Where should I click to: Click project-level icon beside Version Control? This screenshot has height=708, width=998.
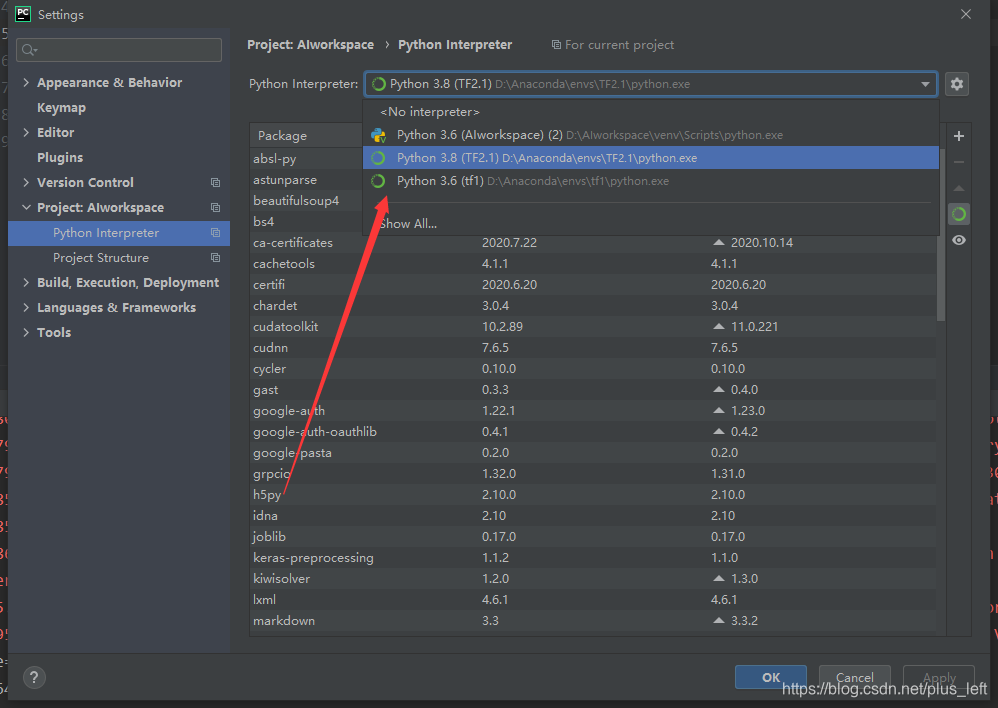tap(216, 183)
